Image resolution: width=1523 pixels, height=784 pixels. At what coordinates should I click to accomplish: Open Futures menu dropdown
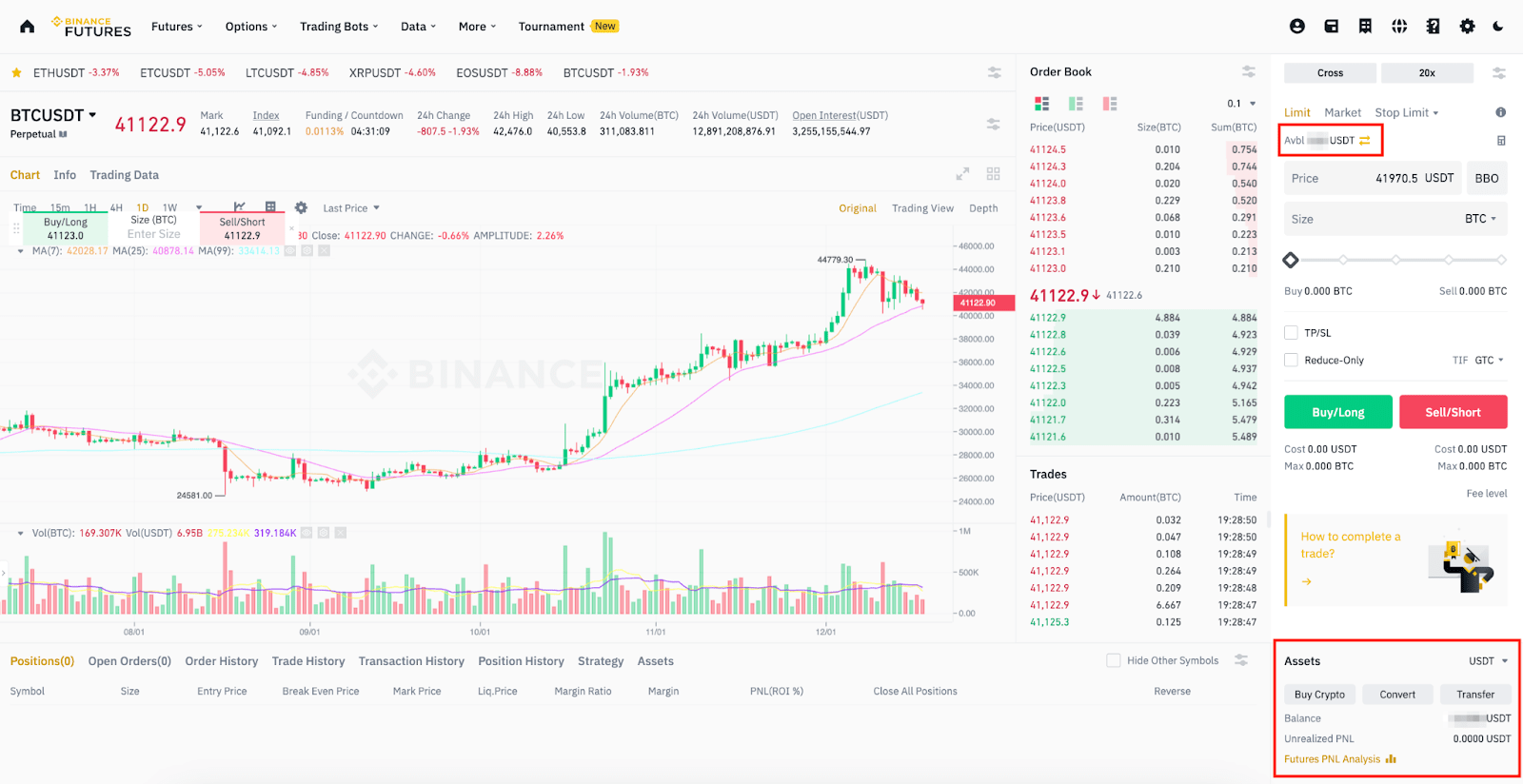click(x=177, y=27)
